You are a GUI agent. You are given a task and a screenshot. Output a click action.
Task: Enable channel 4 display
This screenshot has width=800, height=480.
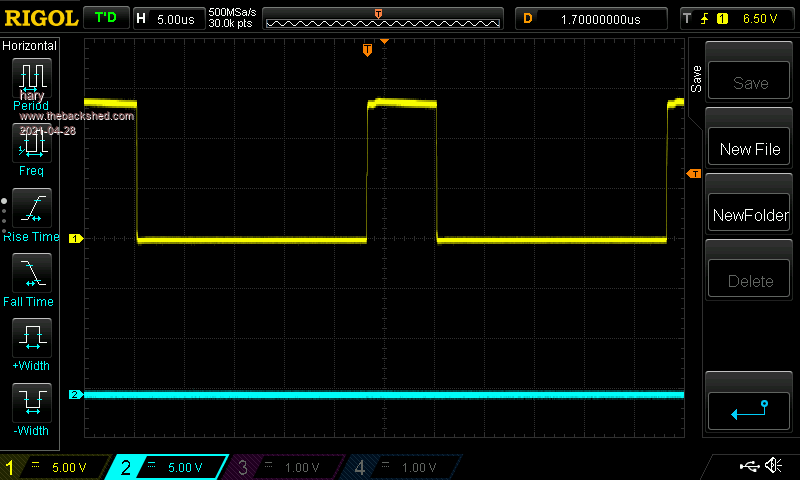click(x=400, y=467)
